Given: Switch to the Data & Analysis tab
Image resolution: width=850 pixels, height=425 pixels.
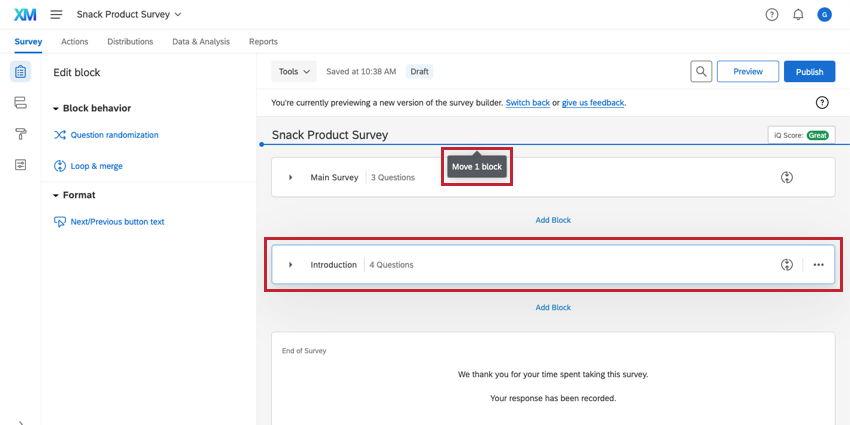Looking at the screenshot, I should pyautogui.click(x=200, y=42).
